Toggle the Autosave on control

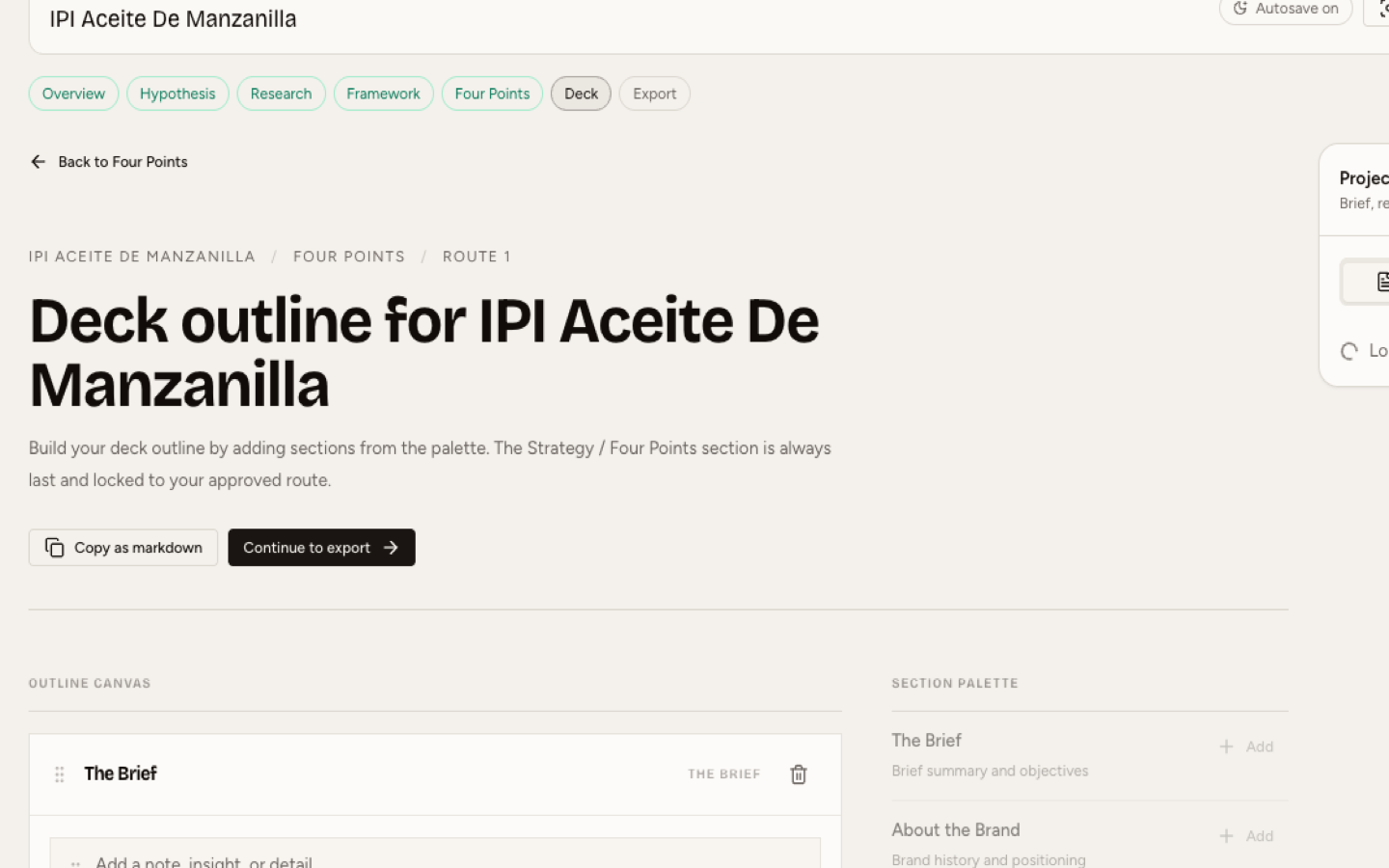(1286, 10)
